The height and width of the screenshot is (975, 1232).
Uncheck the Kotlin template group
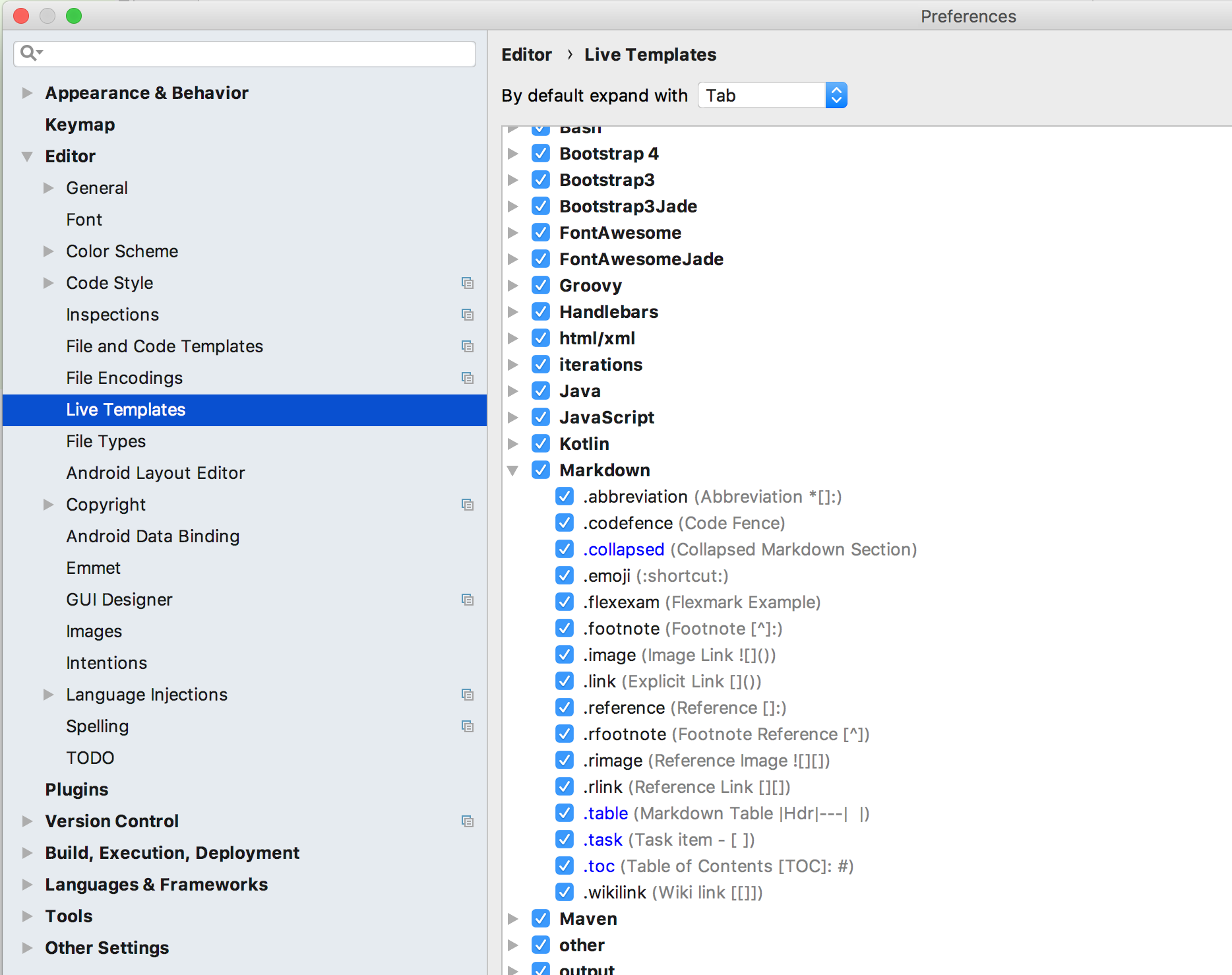541,443
